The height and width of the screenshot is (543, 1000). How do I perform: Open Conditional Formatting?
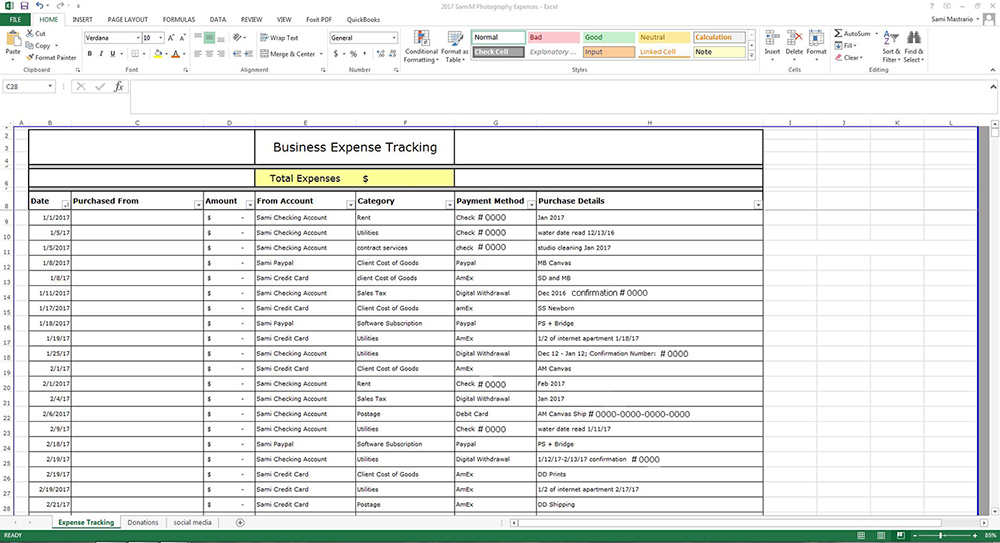421,47
